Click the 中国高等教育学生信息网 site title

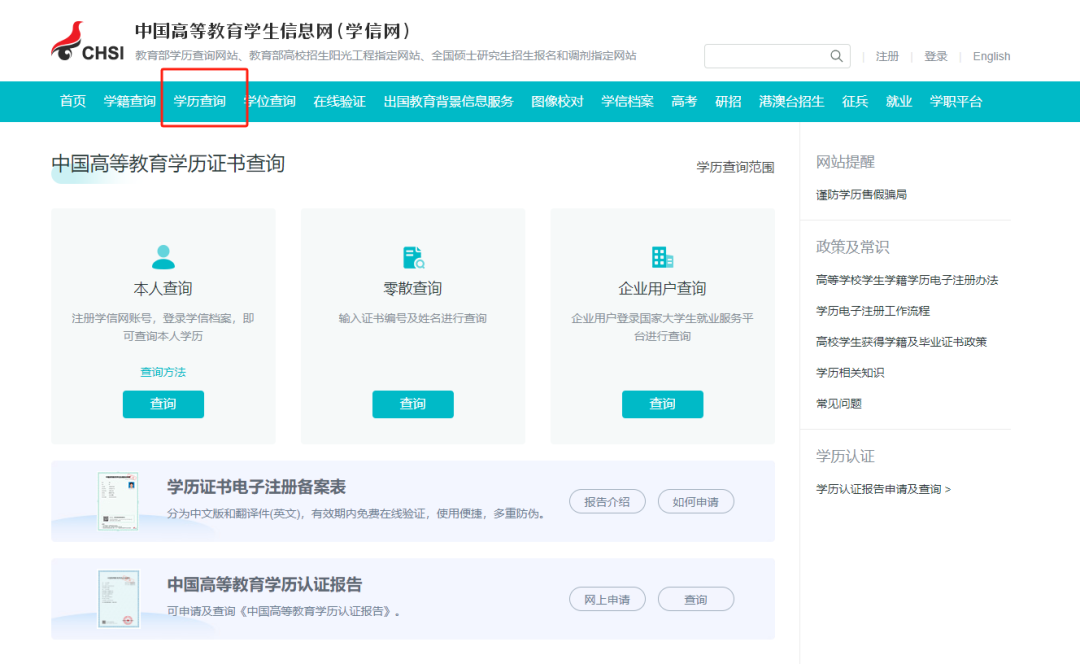(x=273, y=31)
